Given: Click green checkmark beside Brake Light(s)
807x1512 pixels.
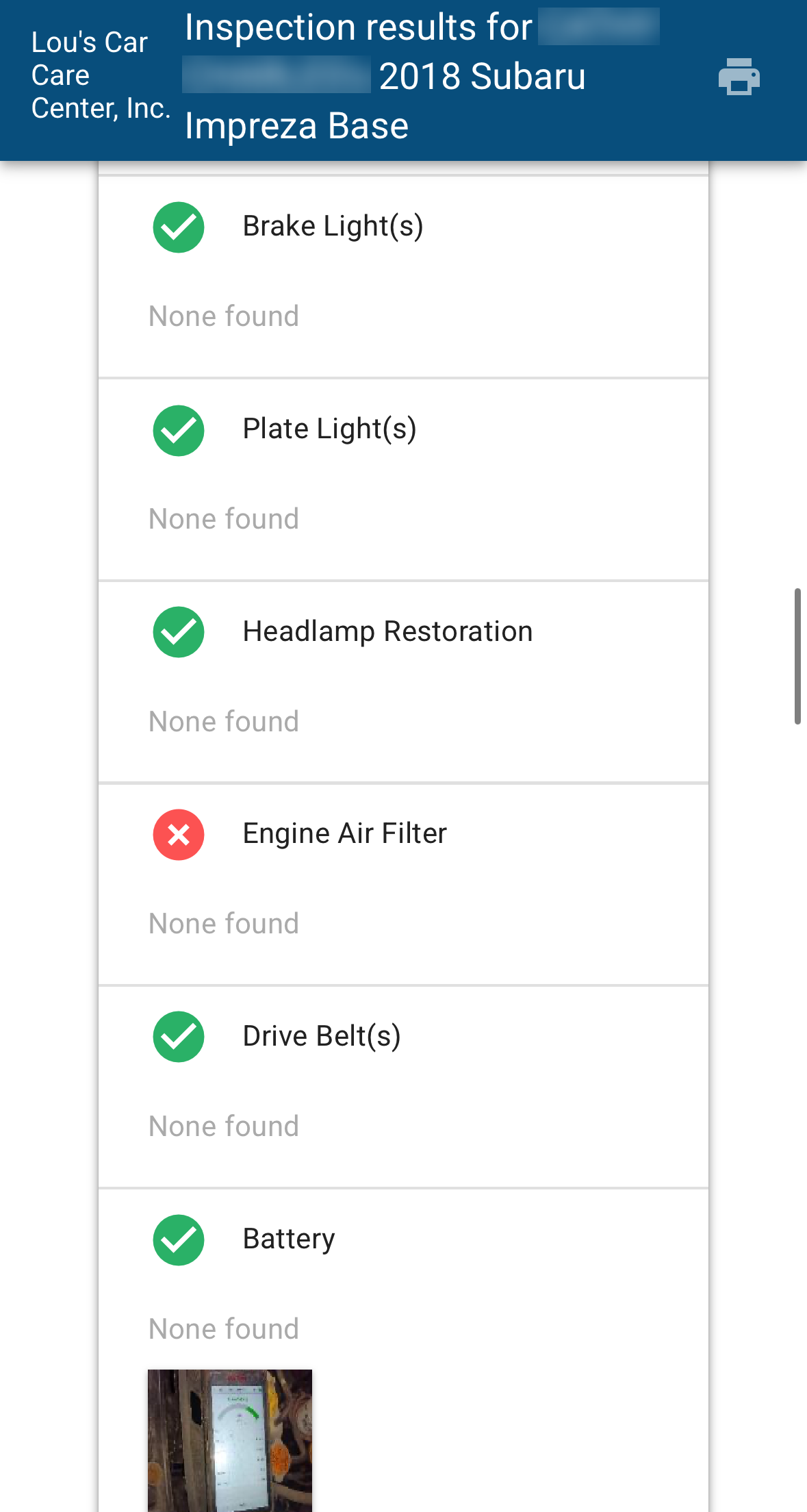Looking at the screenshot, I should click(x=179, y=227).
